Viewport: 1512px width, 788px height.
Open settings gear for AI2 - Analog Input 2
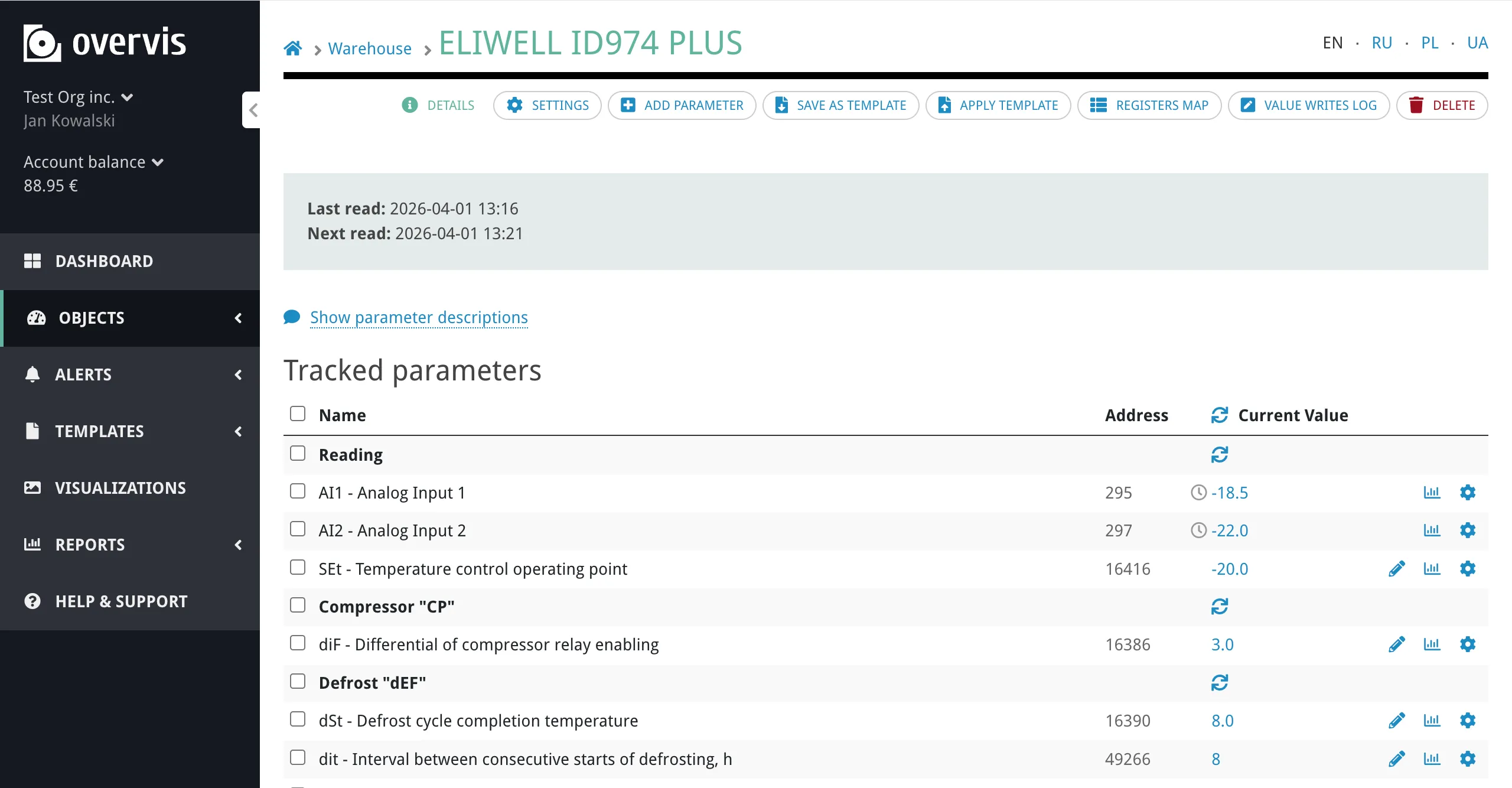[x=1468, y=530]
